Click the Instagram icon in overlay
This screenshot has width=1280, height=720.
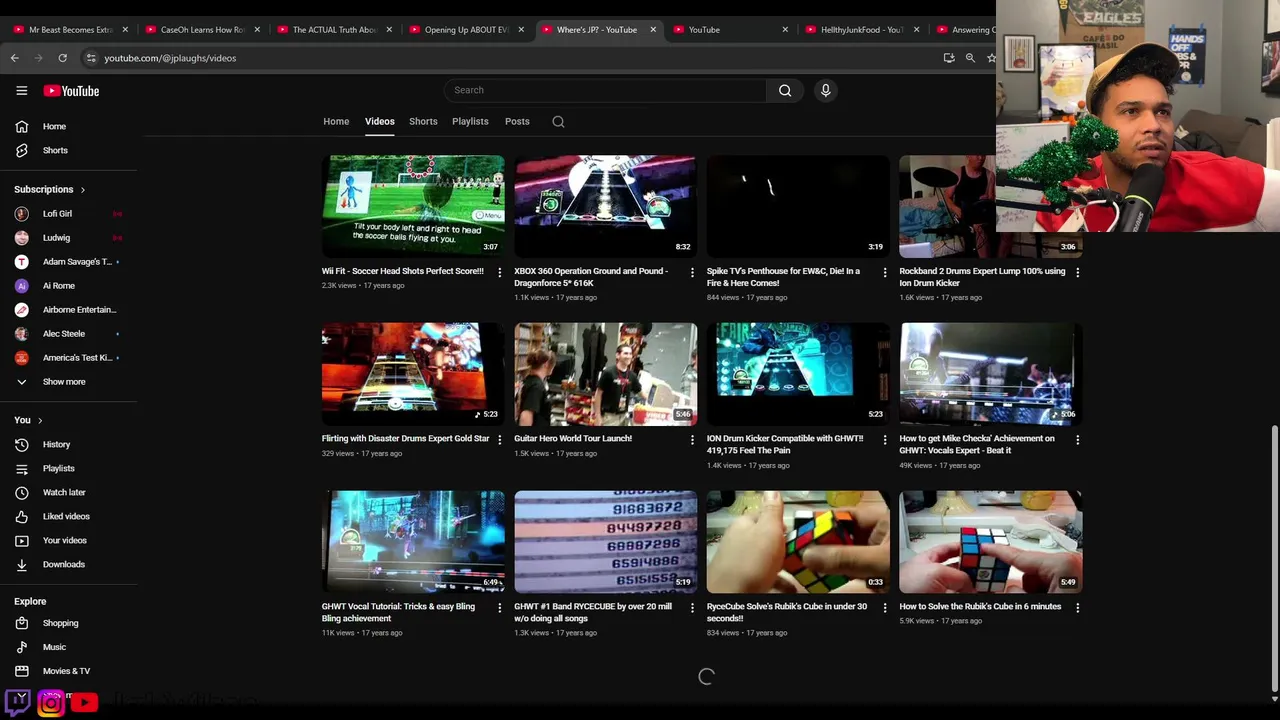(x=51, y=703)
